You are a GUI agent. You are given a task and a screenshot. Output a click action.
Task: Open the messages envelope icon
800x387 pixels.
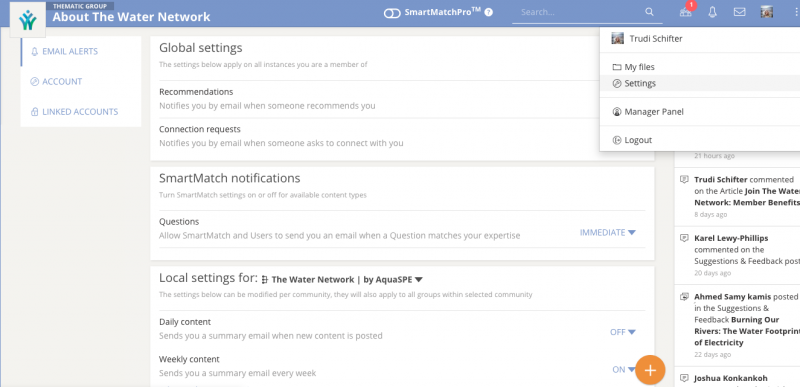pos(739,12)
